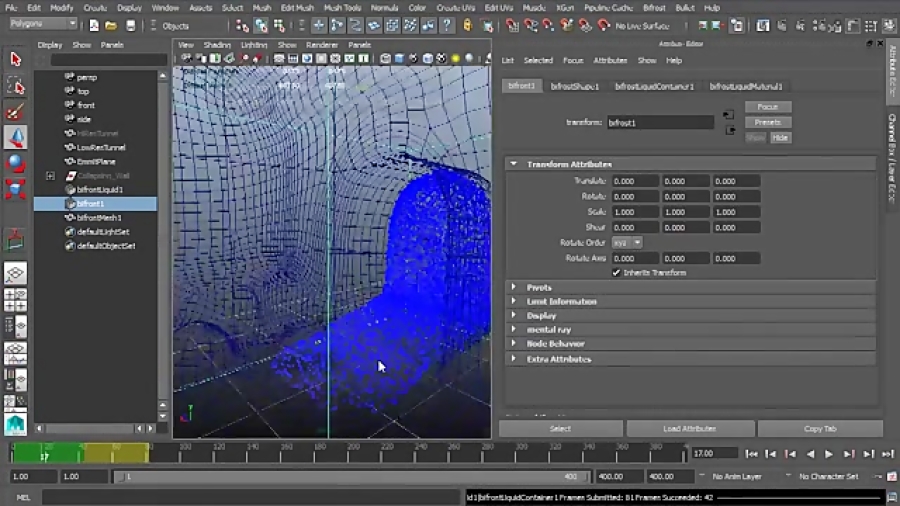Screen dimensions: 900x506
Task: Collapse the Transform Attributes section
Action: coord(514,164)
